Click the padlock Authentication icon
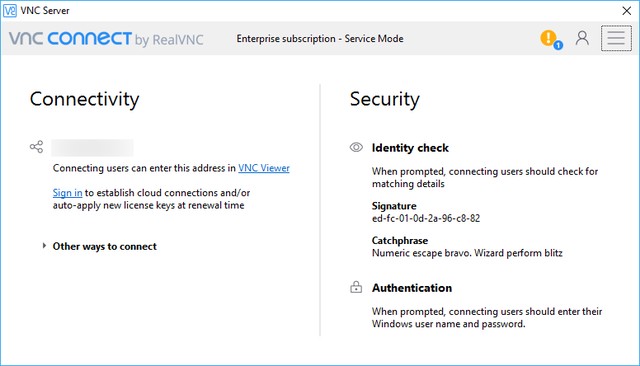 [x=356, y=287]
